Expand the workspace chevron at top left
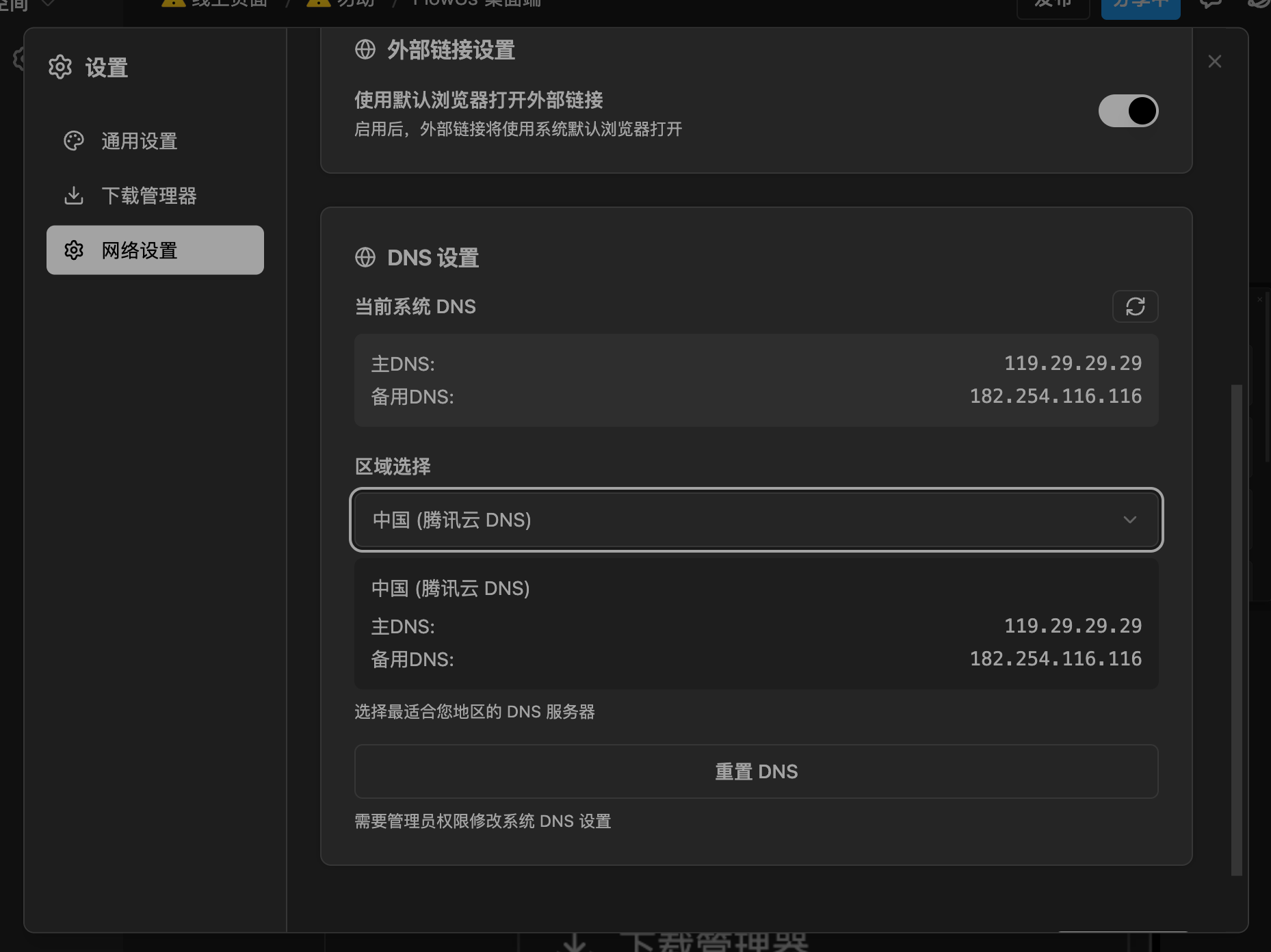 tap(48, 4)
